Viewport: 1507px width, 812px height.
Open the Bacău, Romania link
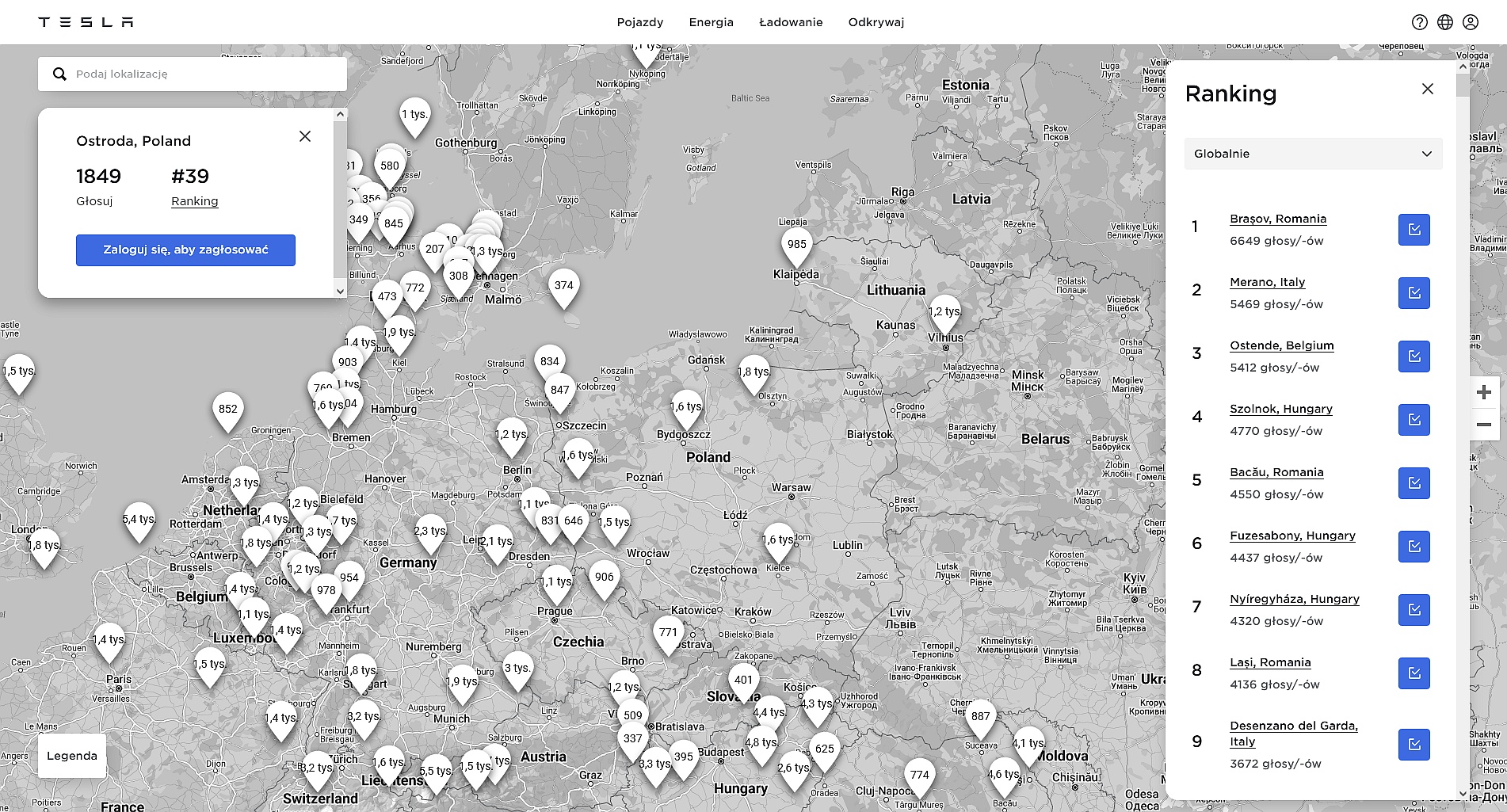click(x=1276, y=472)
